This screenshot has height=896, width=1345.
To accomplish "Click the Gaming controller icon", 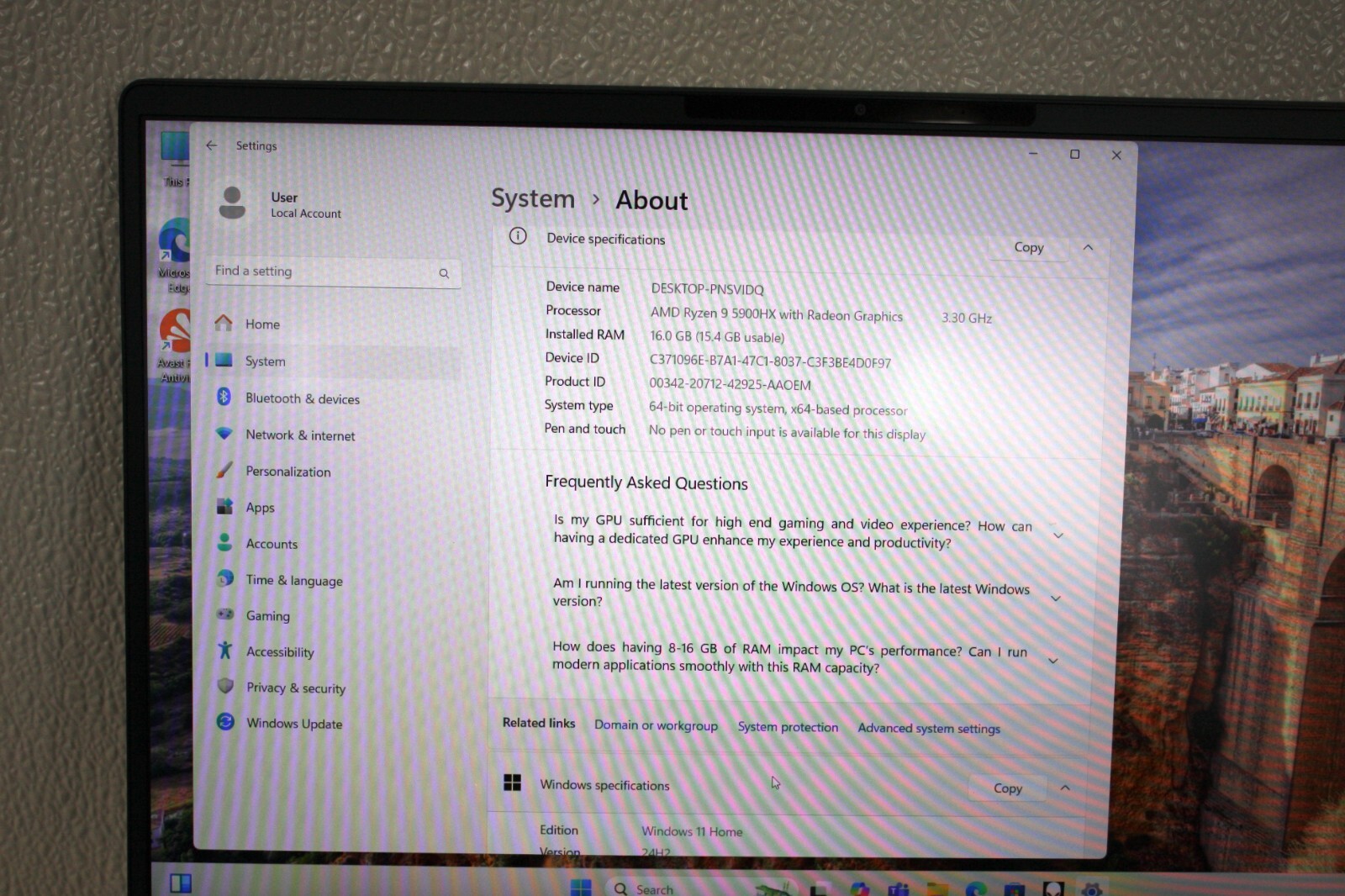I will tap(225, 614).
